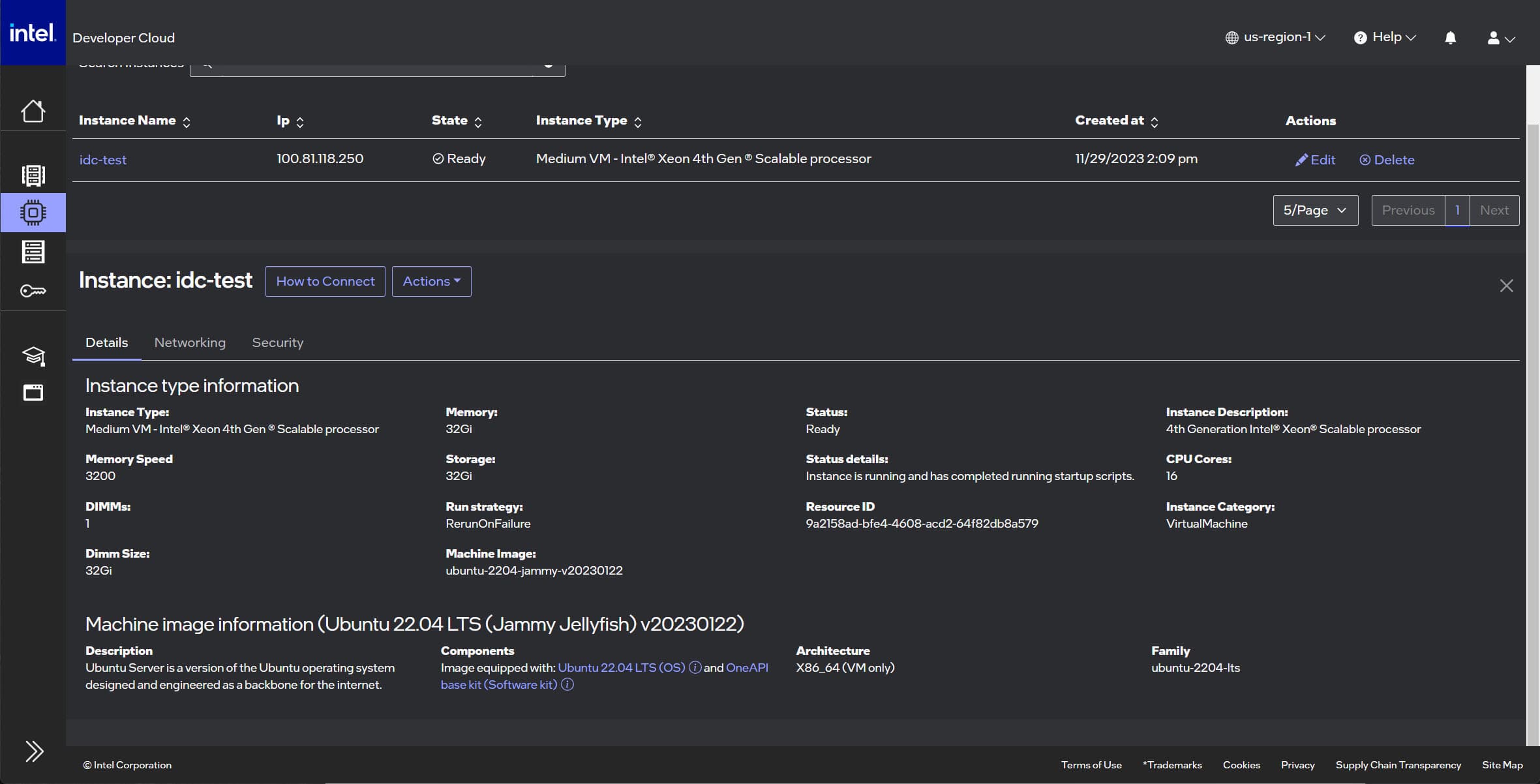1540x784 pixels.
Task: Open the idc-test instance link
Action: point(103,160)
